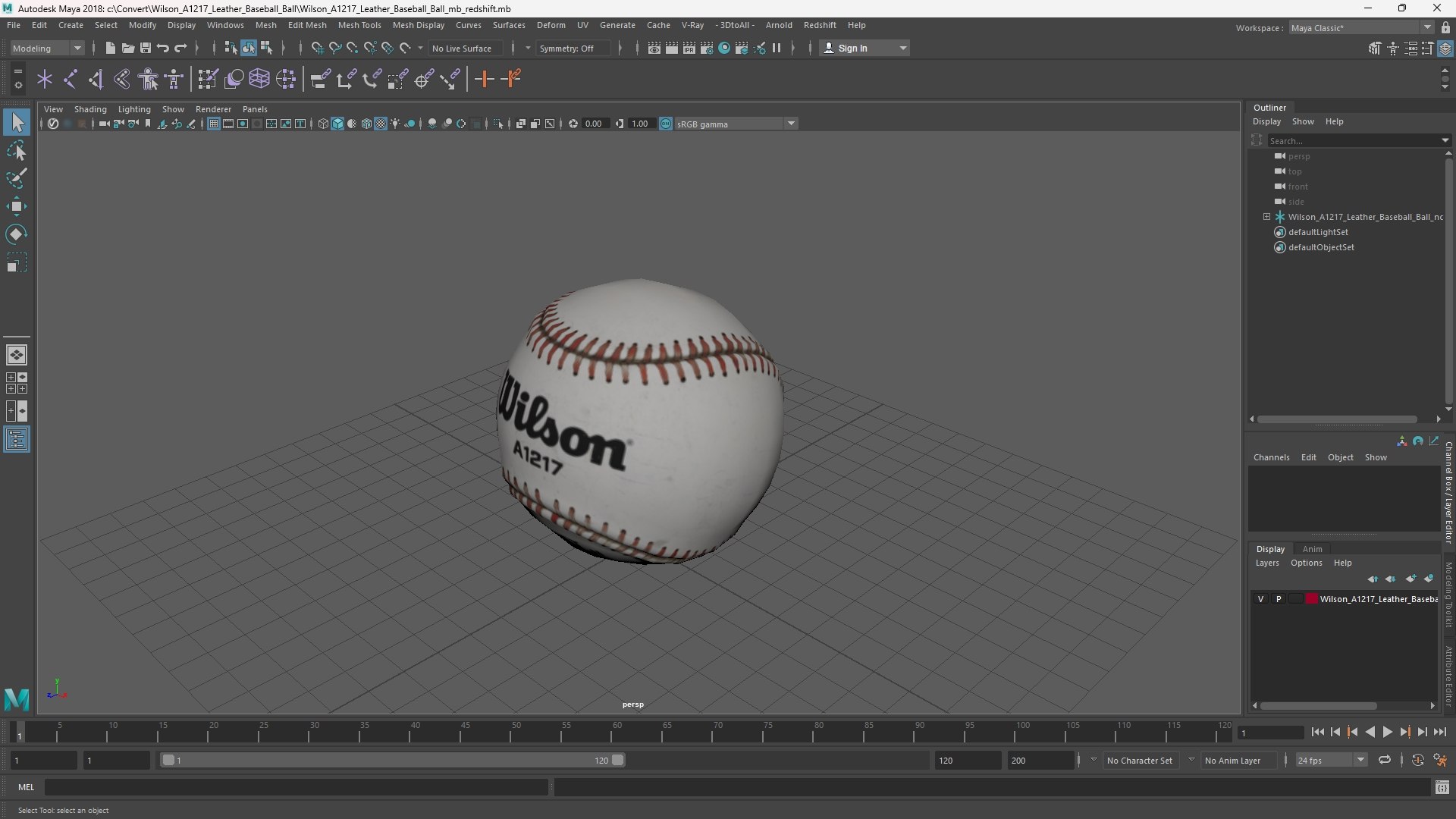The width and height of the screenshot is (1456, 819).
Task: Toggle the viewport grid display icon
Action: (x=214, y=124)
